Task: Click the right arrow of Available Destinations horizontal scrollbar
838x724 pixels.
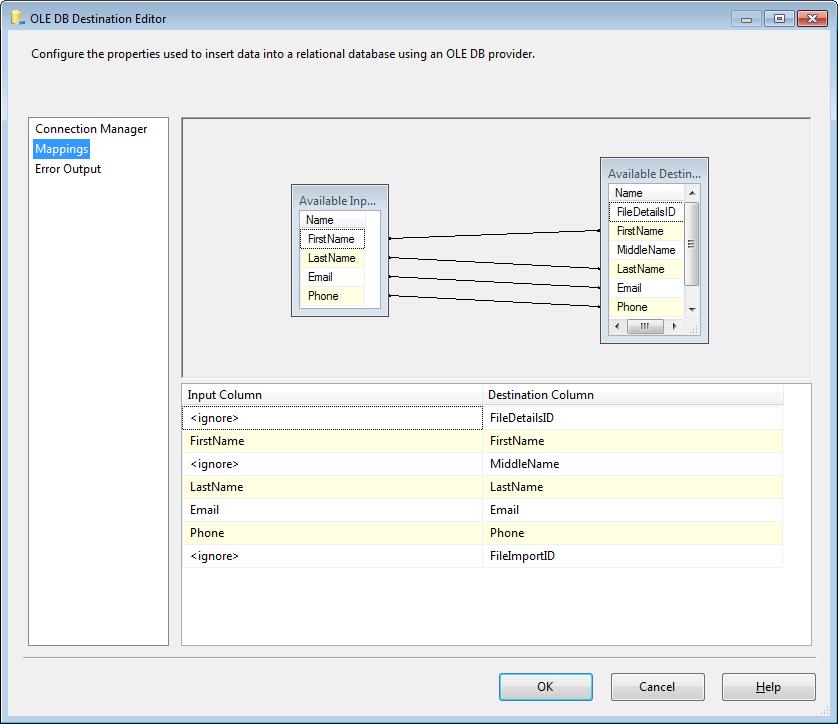Action: (675, 326)
